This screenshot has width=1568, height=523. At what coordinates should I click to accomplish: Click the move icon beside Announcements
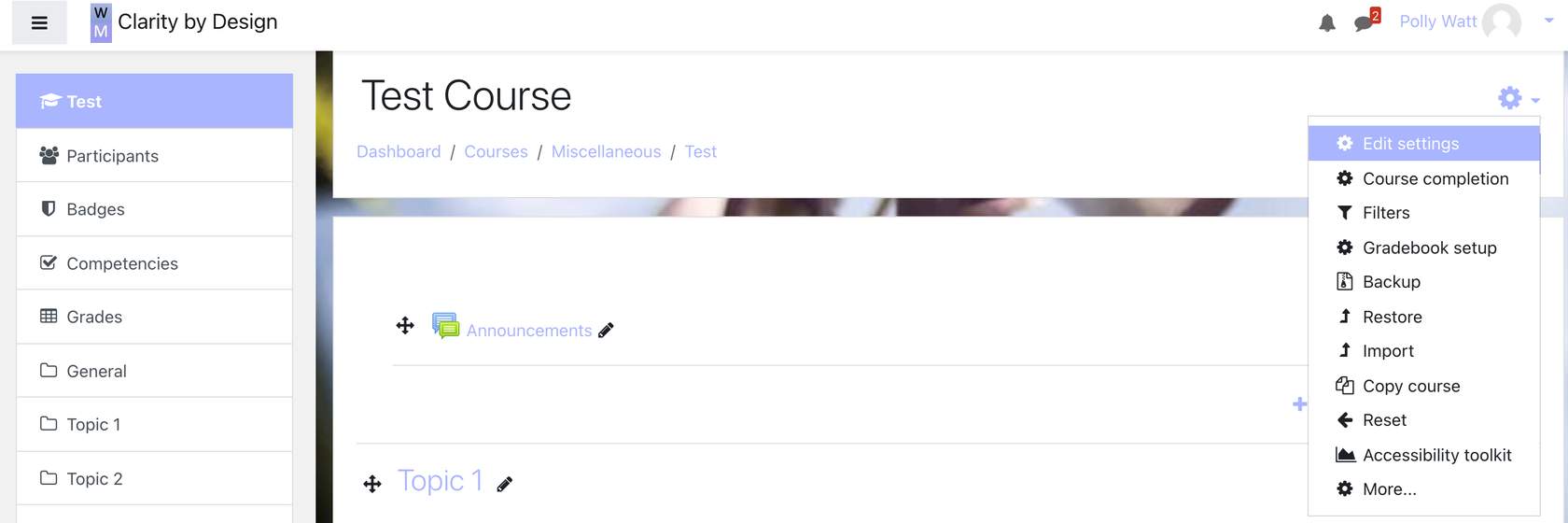405,325
